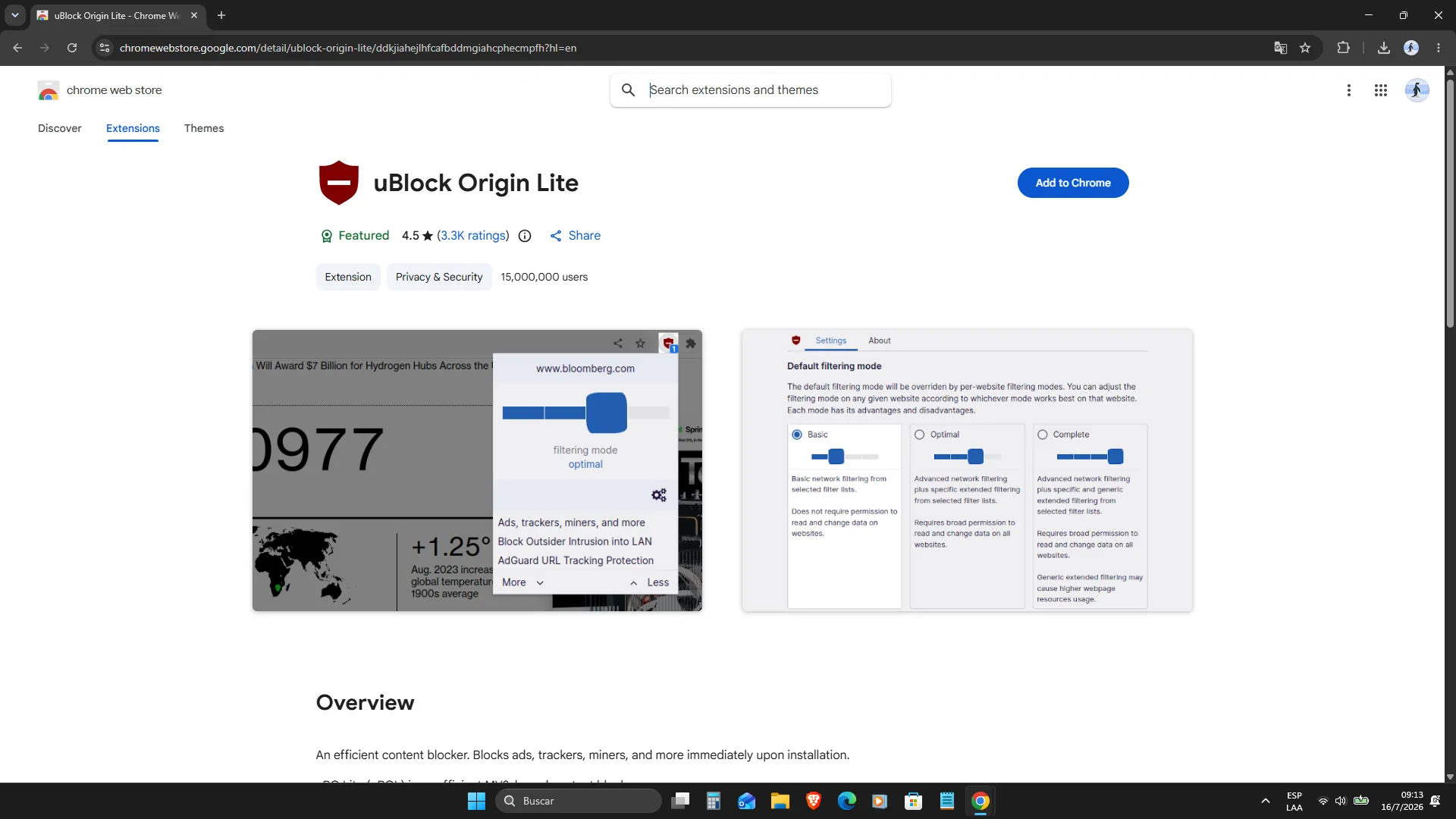Open a new browser tab
1456x819 pixels.
tap(221, 15)
